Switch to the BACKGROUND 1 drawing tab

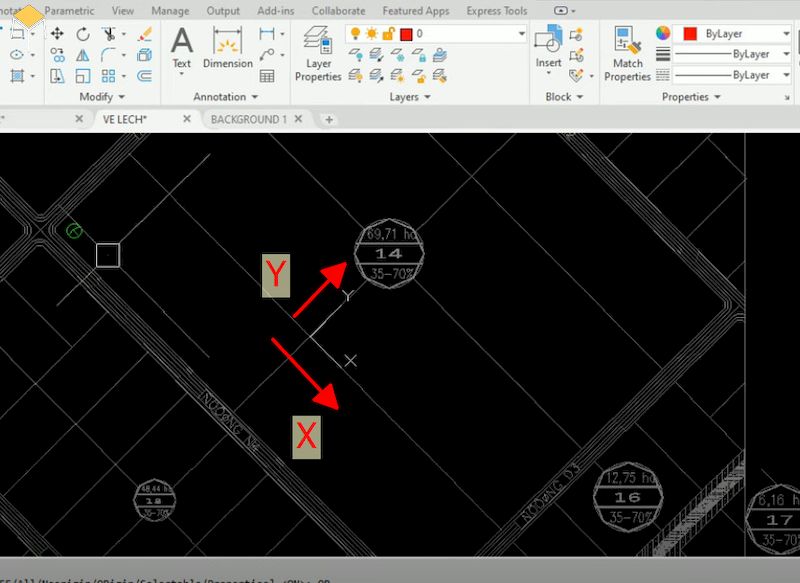click(x=248, y=119)
